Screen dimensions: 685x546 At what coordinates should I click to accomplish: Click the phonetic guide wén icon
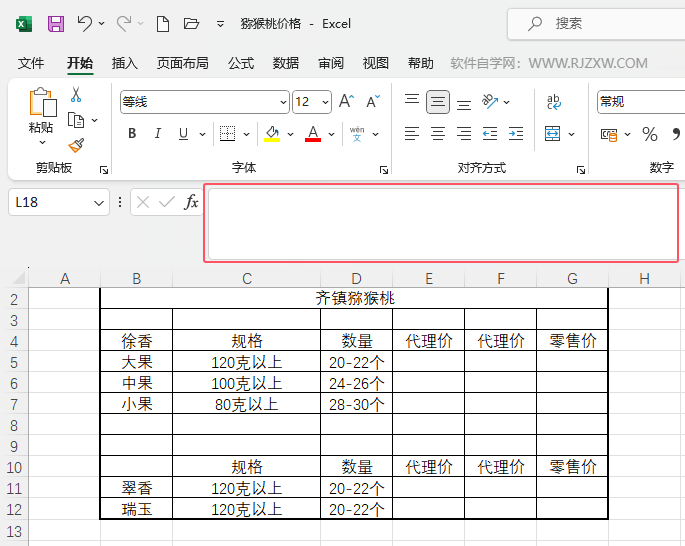357,134
